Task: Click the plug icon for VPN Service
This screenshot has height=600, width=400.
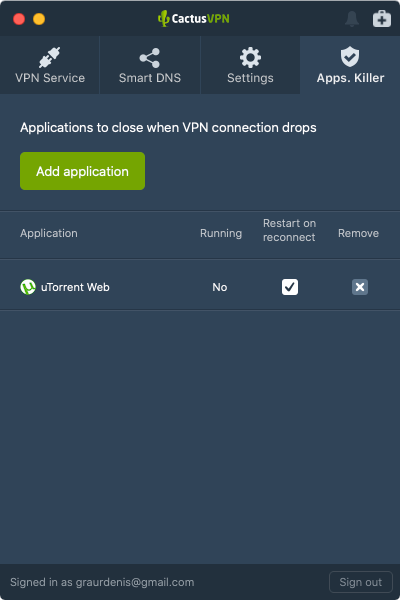Action: click(50, 57)
